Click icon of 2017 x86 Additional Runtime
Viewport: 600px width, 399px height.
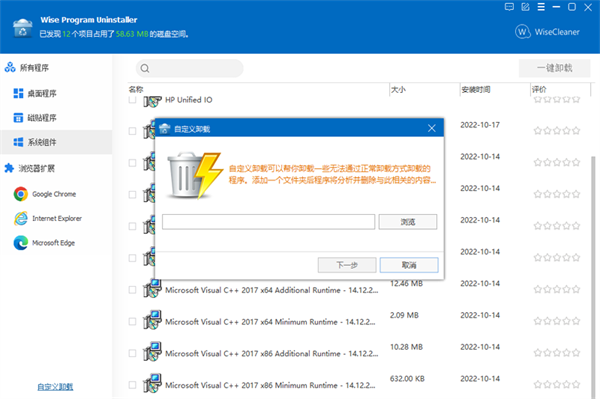click(152, 352)
